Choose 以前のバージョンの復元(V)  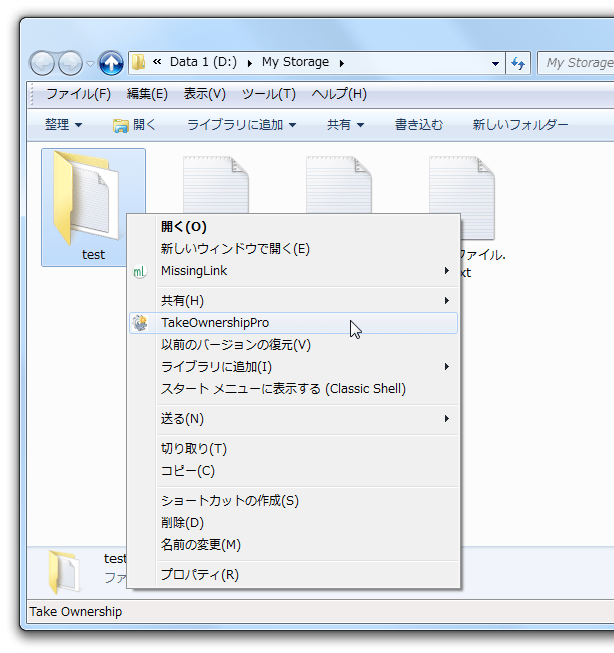tap(293, 345)
